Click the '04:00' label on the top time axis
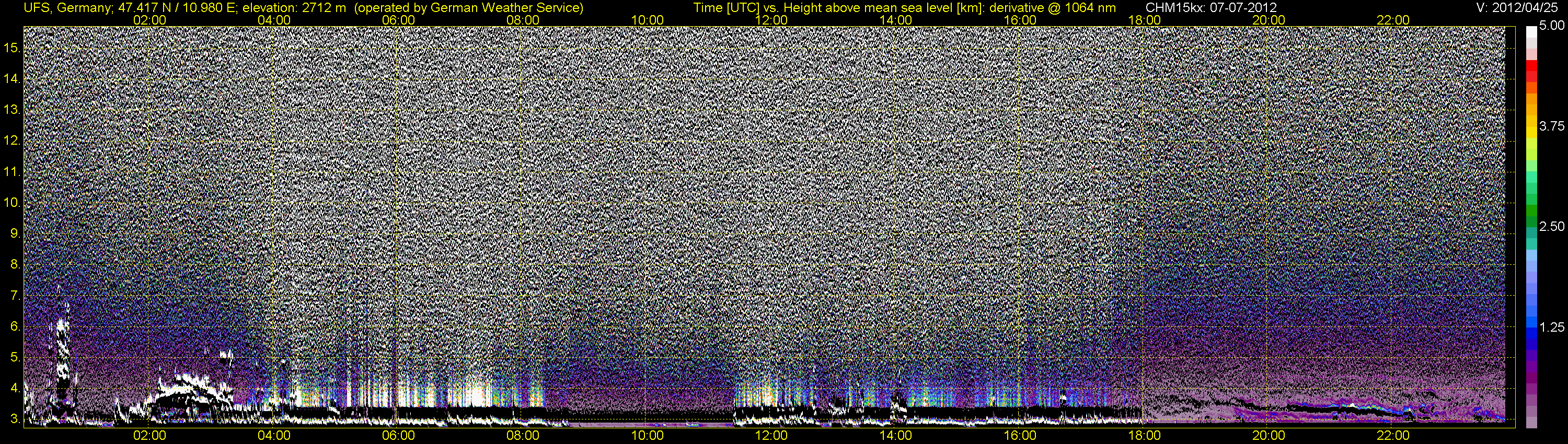Viewport: 1568px width, 444px height. [x=274, y=21]
